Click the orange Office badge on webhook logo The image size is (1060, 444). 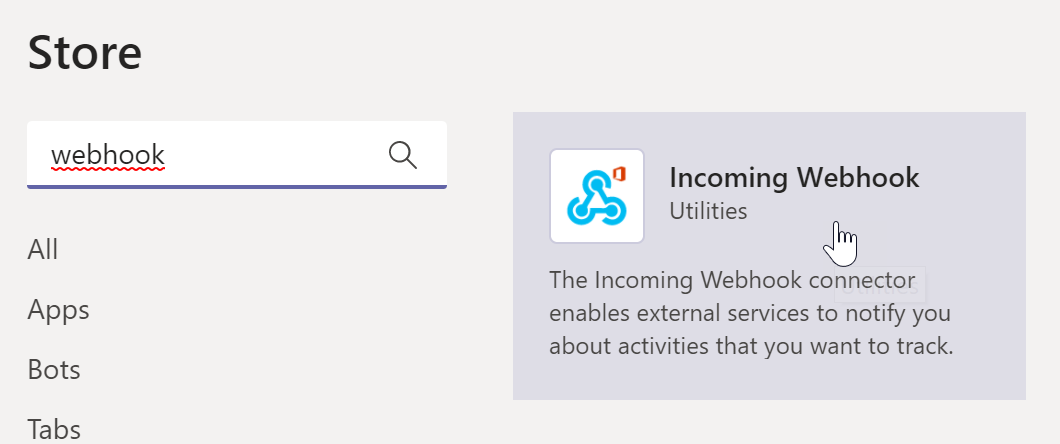pos(619,174)
